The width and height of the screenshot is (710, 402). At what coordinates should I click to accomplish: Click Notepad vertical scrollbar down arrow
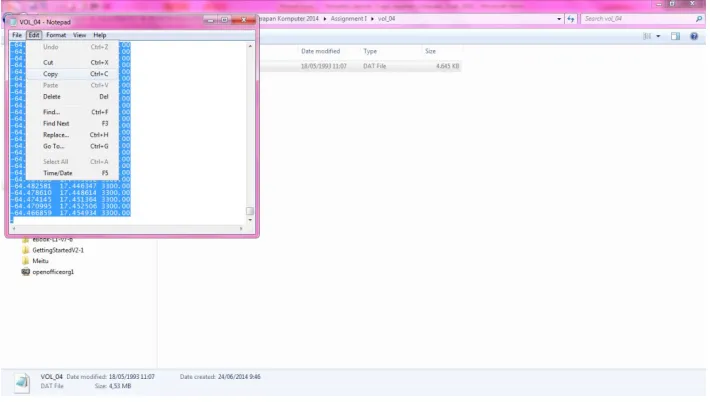coord(250,220)
